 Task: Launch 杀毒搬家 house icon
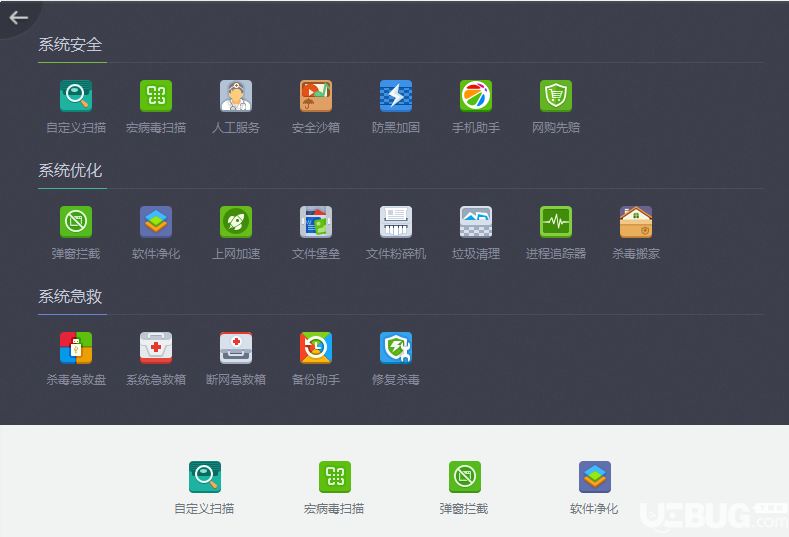coord(636,221)
